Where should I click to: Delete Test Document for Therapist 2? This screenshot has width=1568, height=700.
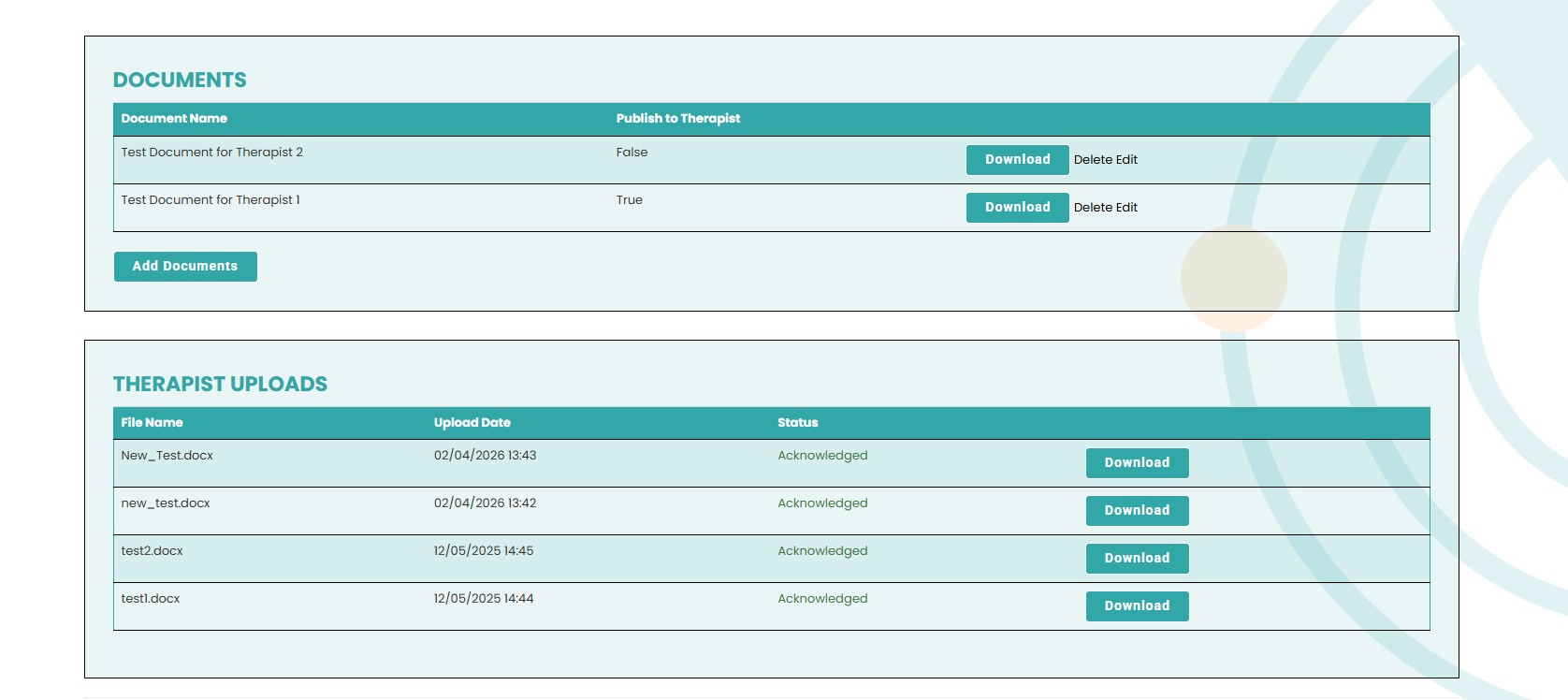(1093, 160)
